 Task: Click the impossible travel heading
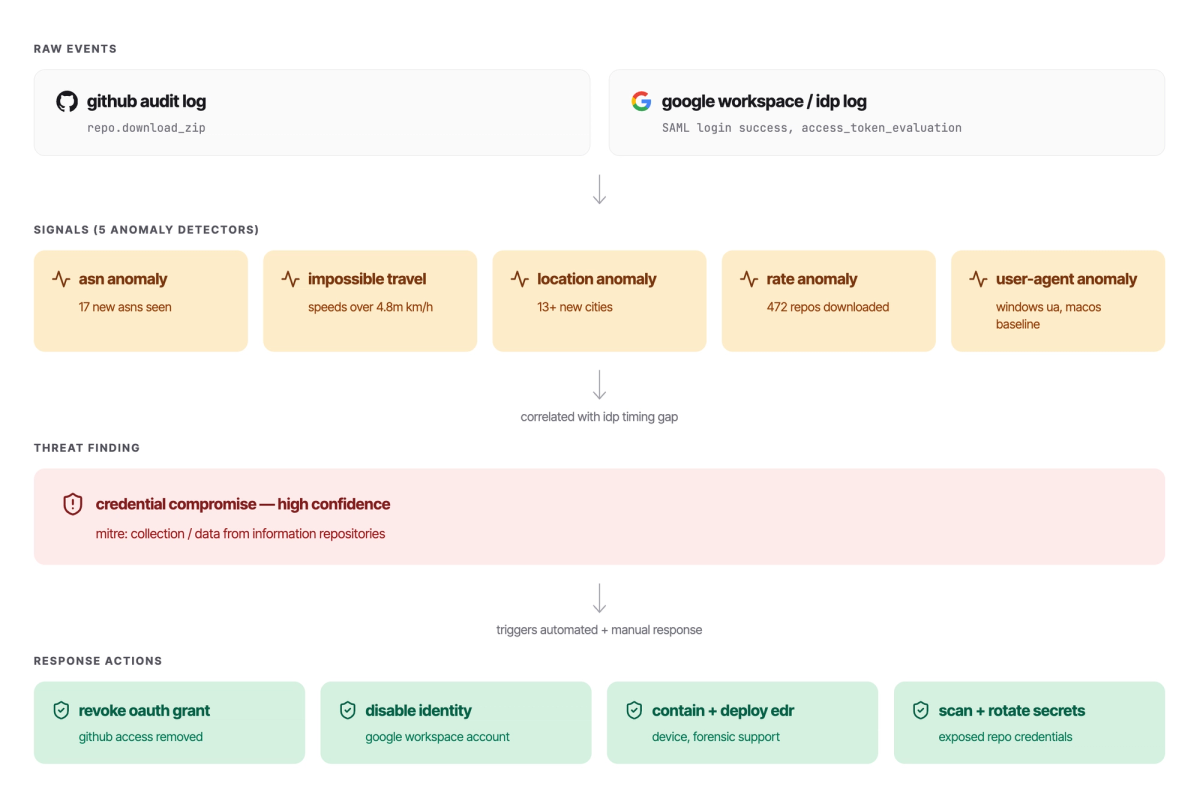pyautogui.click(x=367, y=279)
